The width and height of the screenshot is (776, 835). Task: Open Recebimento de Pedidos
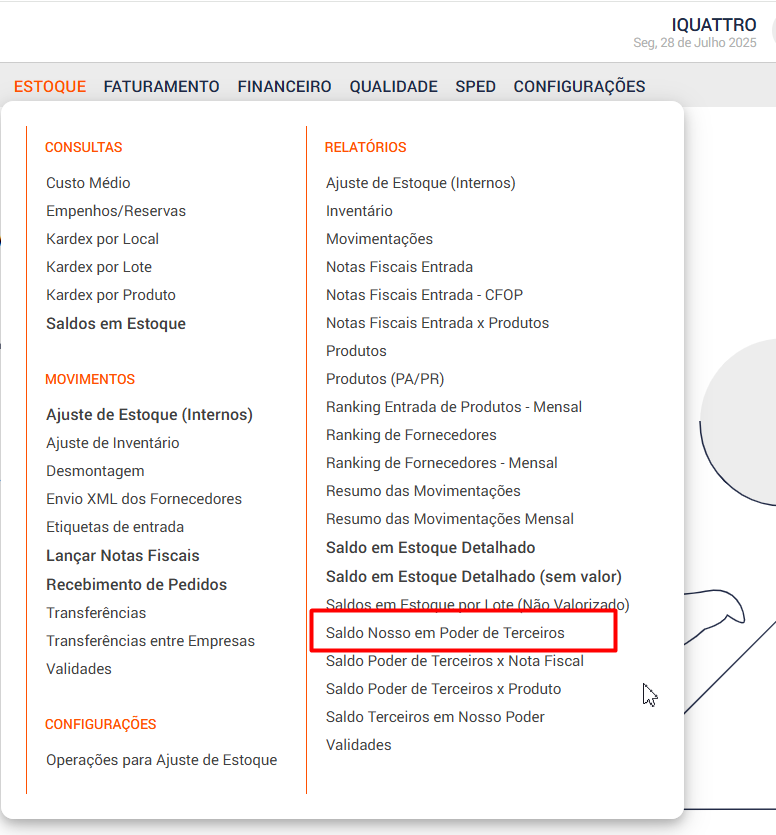137,584
